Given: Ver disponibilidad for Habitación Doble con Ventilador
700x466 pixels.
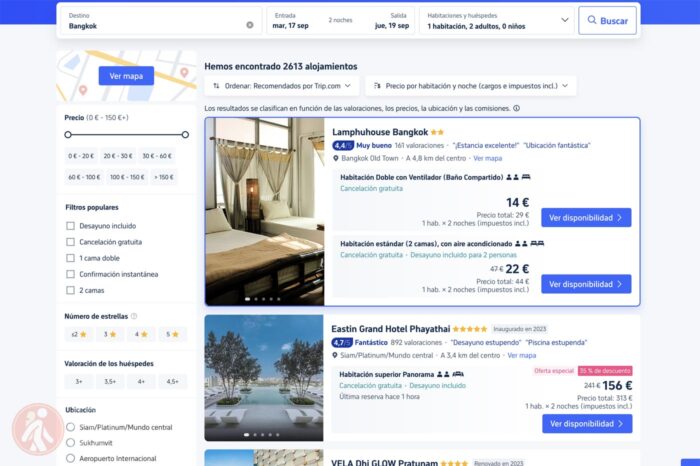Looking at the screenshot, I should (586, 218).
